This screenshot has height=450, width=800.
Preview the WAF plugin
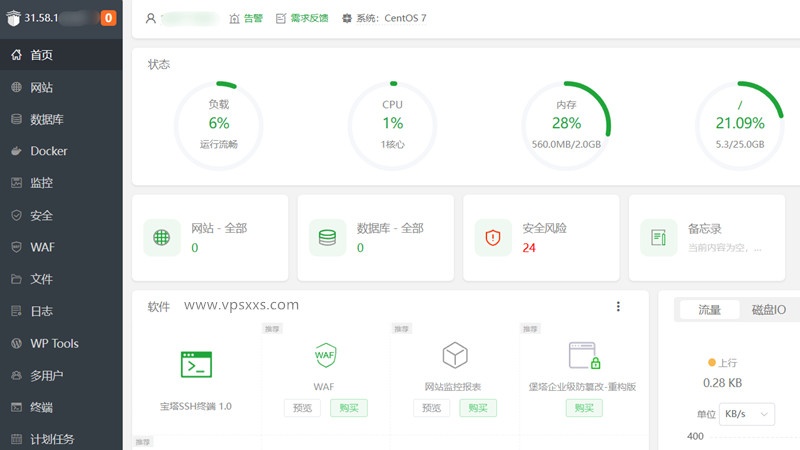point(302,408)
